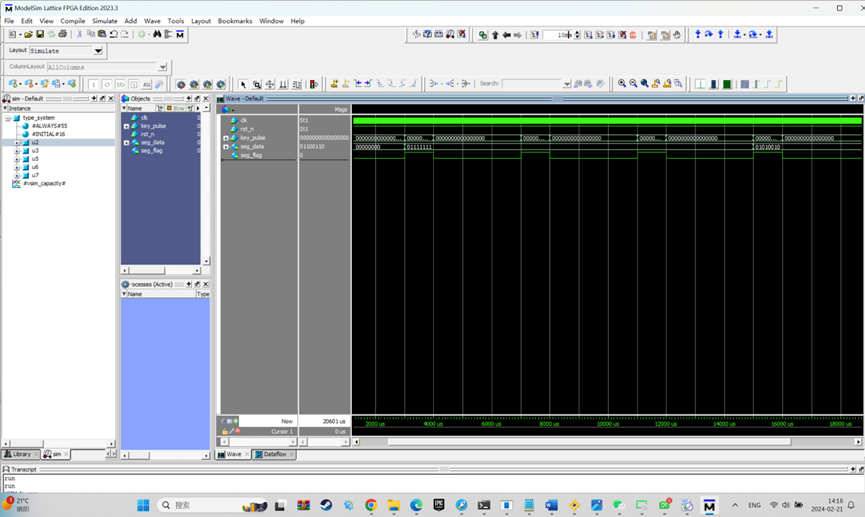Expand key_pulse in Wave signal list
Viewport: 865px width, 517px height.
(226, 138)
